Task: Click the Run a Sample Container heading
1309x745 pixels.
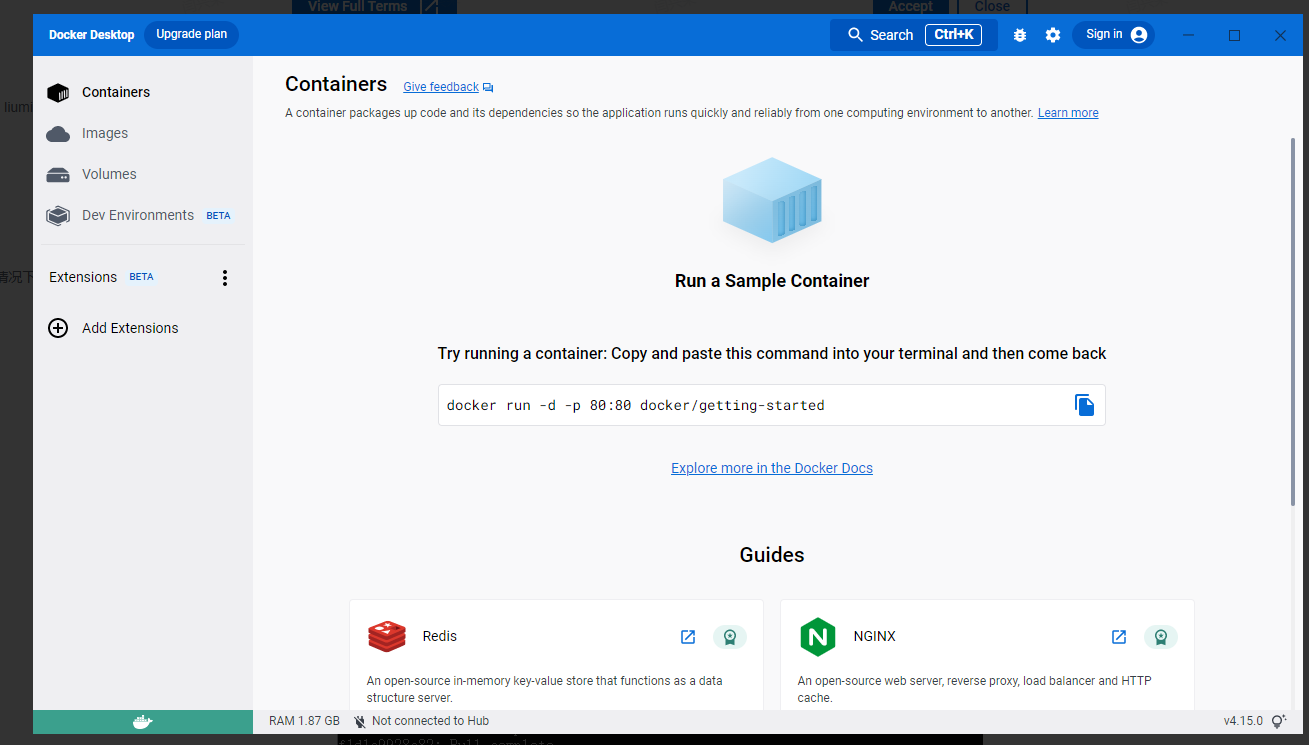Action: click(772, 281)
